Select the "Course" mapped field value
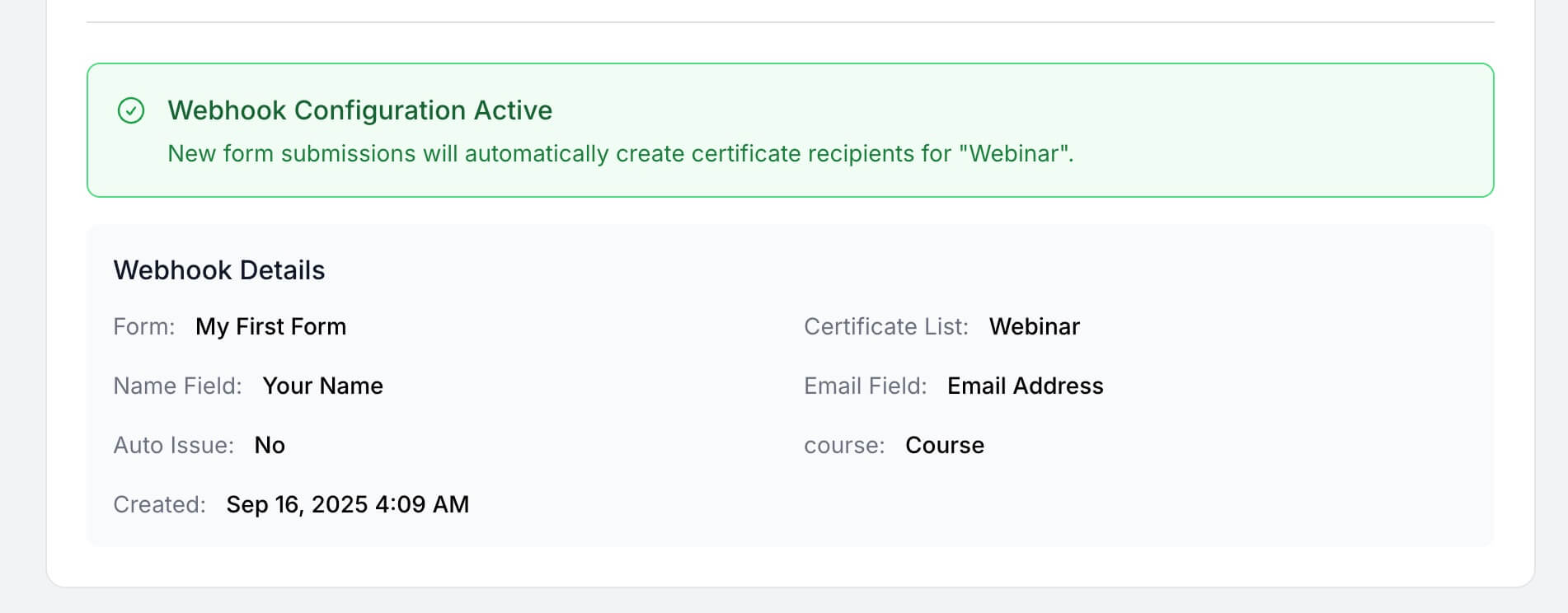The image size is (1568, 613). coord(945,446)
